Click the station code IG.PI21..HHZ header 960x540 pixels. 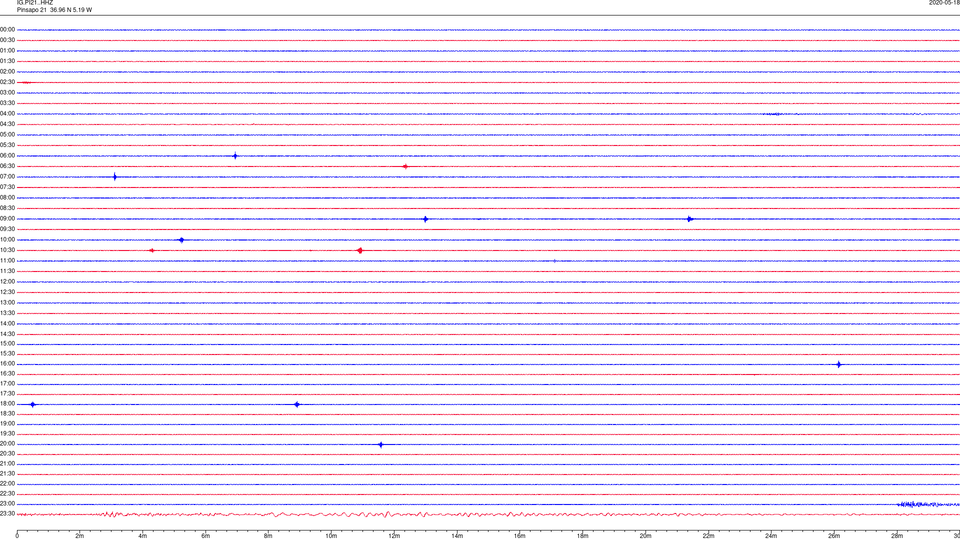coord(35,2)
